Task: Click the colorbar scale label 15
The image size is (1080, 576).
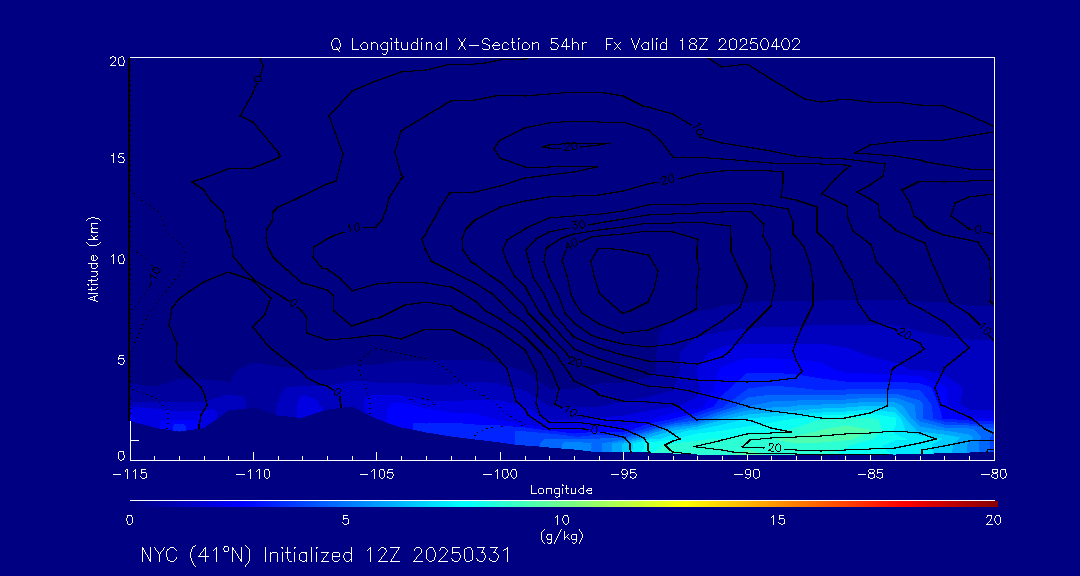Action: (778, 521)
